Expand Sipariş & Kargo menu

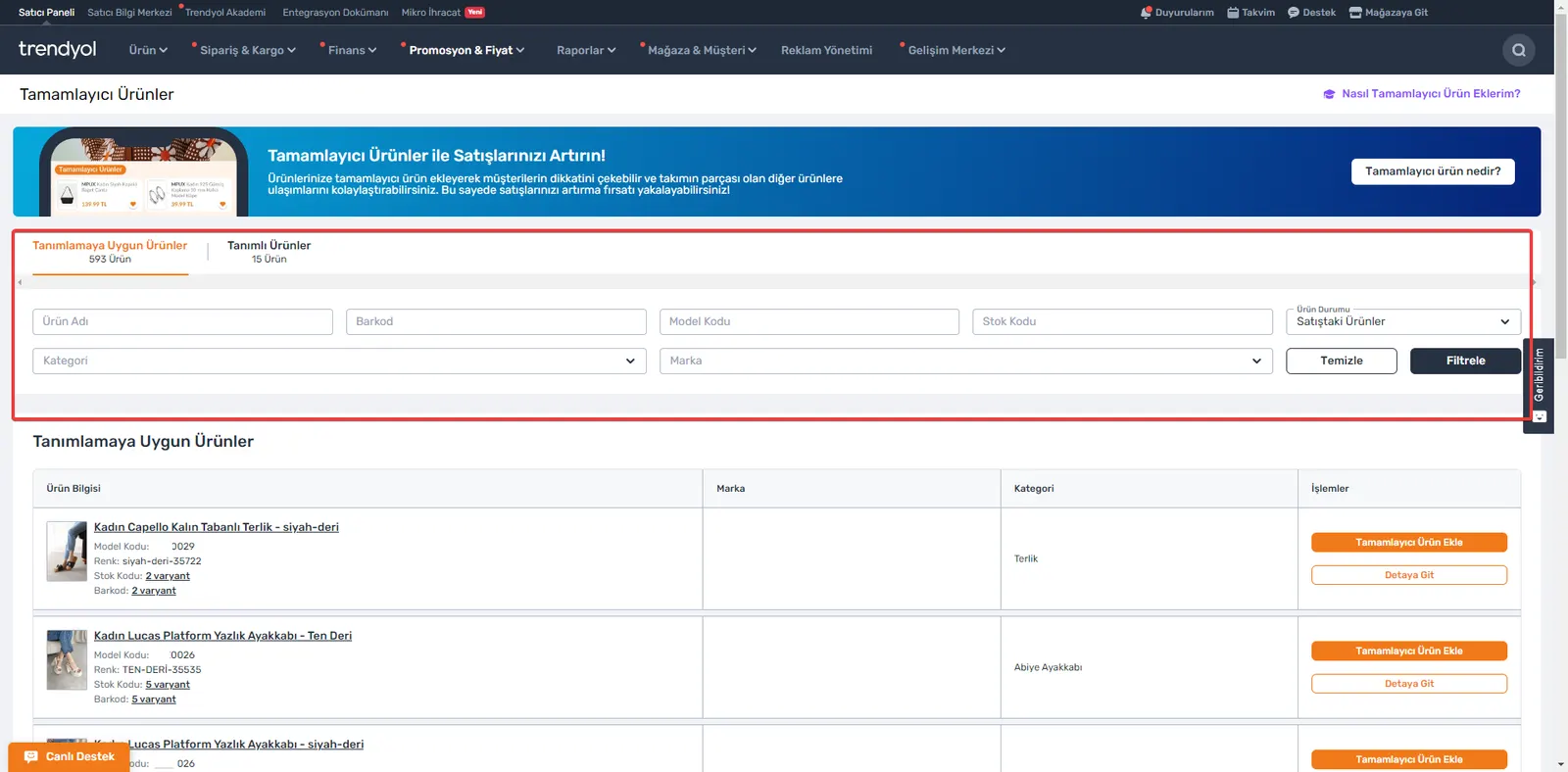pyautogui.click(x=248, y=50)
